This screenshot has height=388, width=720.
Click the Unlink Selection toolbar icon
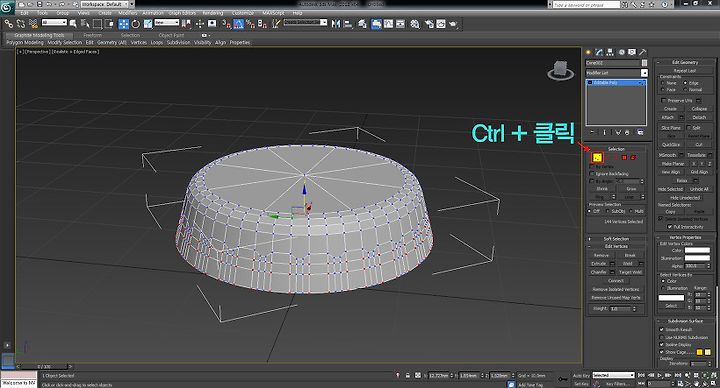[21, 23]
